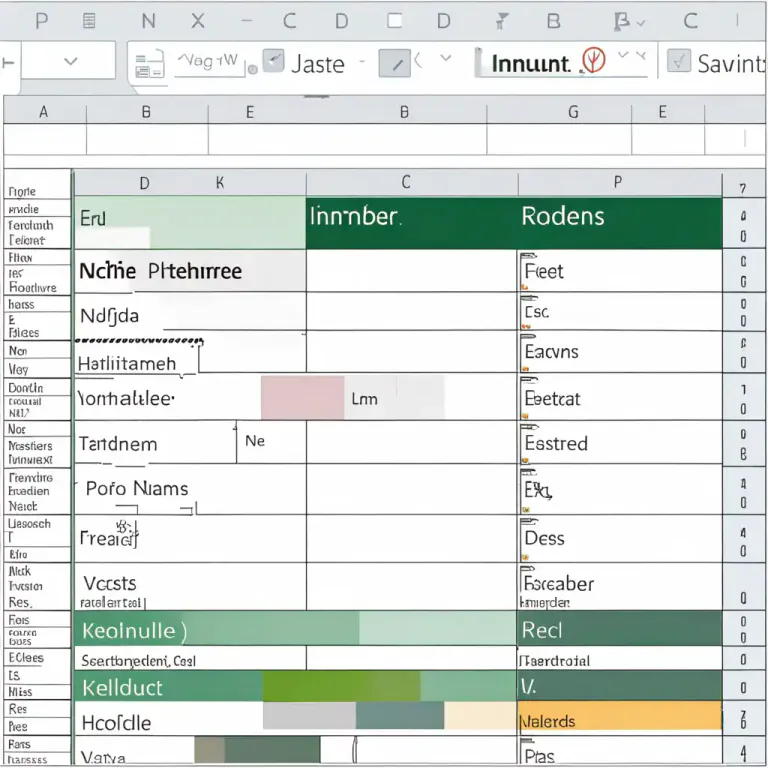Click the Rodens green header
768x768 pixels.
point(620,222)
